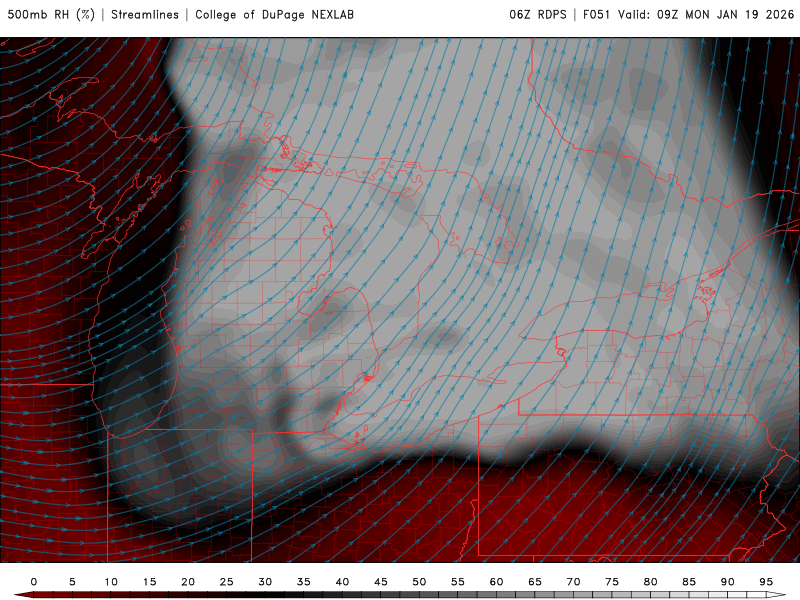
Task: Click the 'Valid: 09Z MON JAN 19 2026' text
Action: pos(706,15)
